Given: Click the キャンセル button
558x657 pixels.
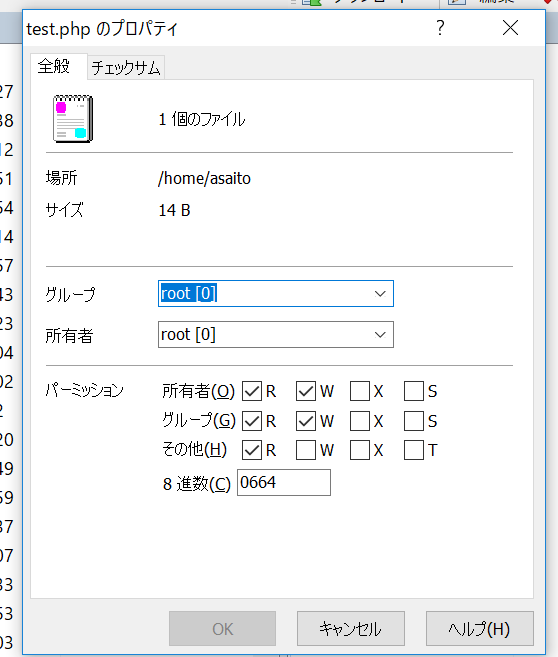Looking at the screenshot, I should pos(351,629).
